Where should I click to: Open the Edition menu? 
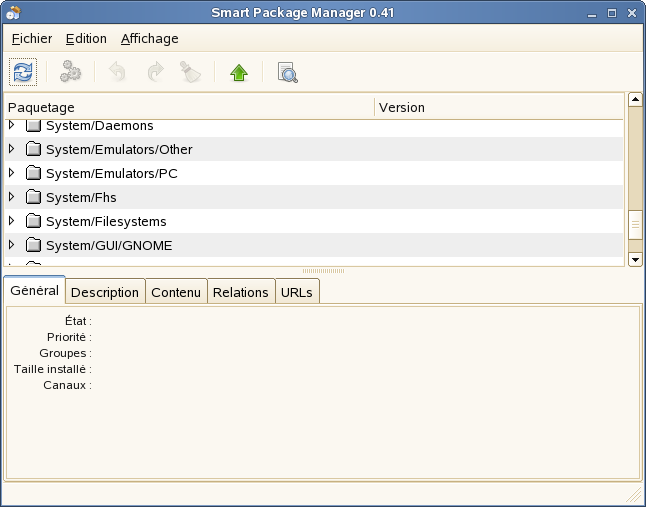(x=86, y=38)
